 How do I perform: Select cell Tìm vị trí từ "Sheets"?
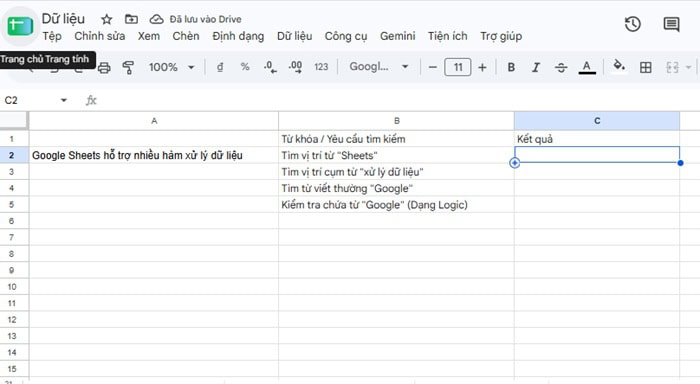pos(396,155)
